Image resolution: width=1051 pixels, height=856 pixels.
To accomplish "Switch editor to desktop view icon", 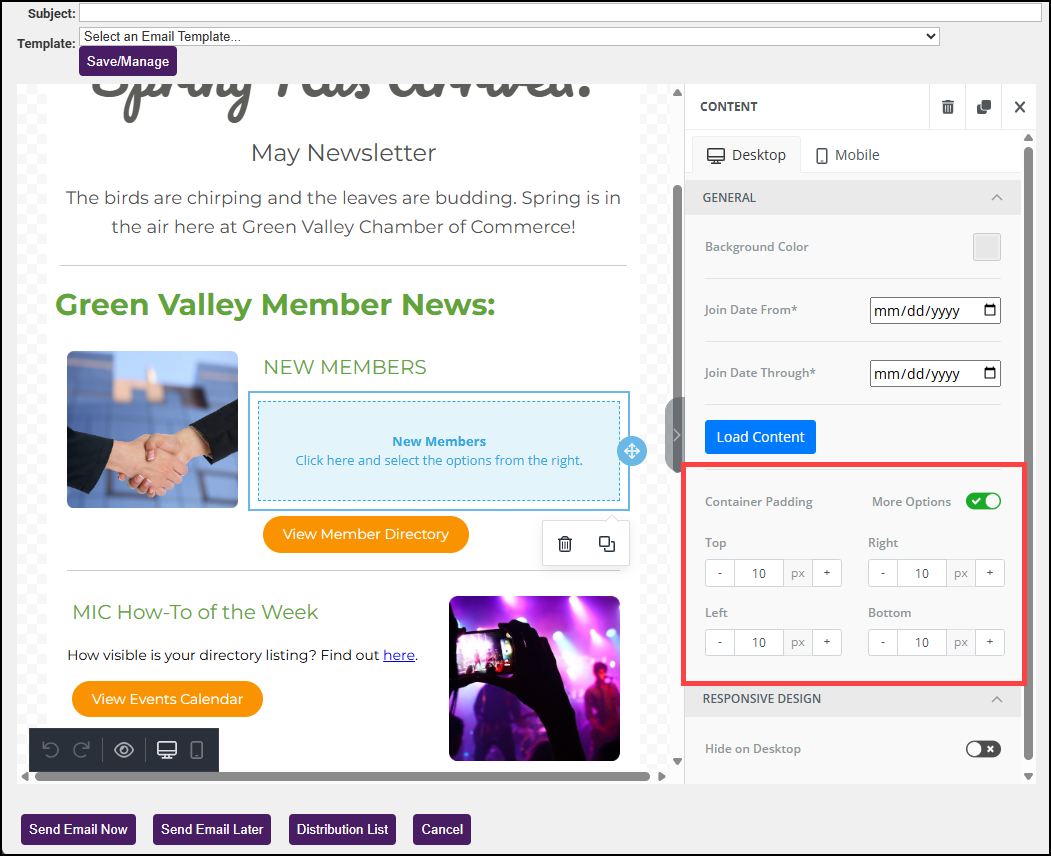I will [x=167, y=749].
